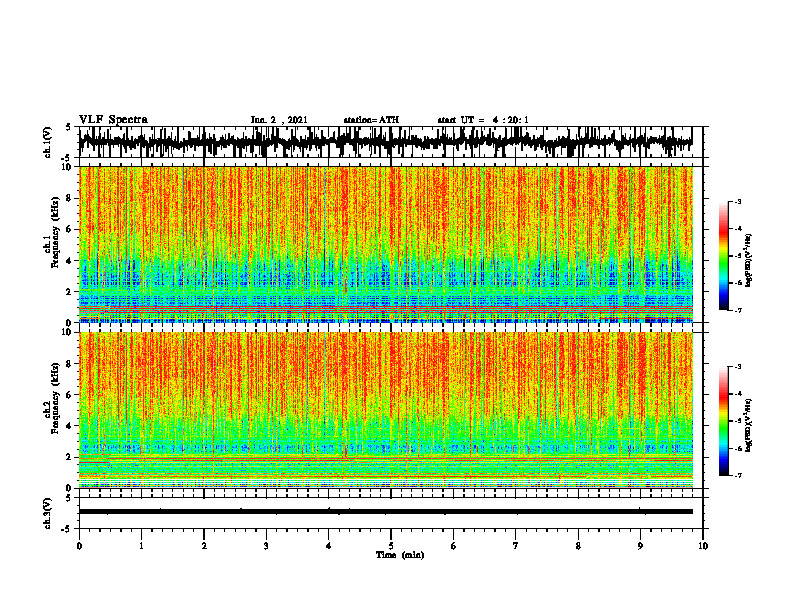Click the ch.3 flat voltage trace
Viewport: 792px width, 612px height.
385,512
